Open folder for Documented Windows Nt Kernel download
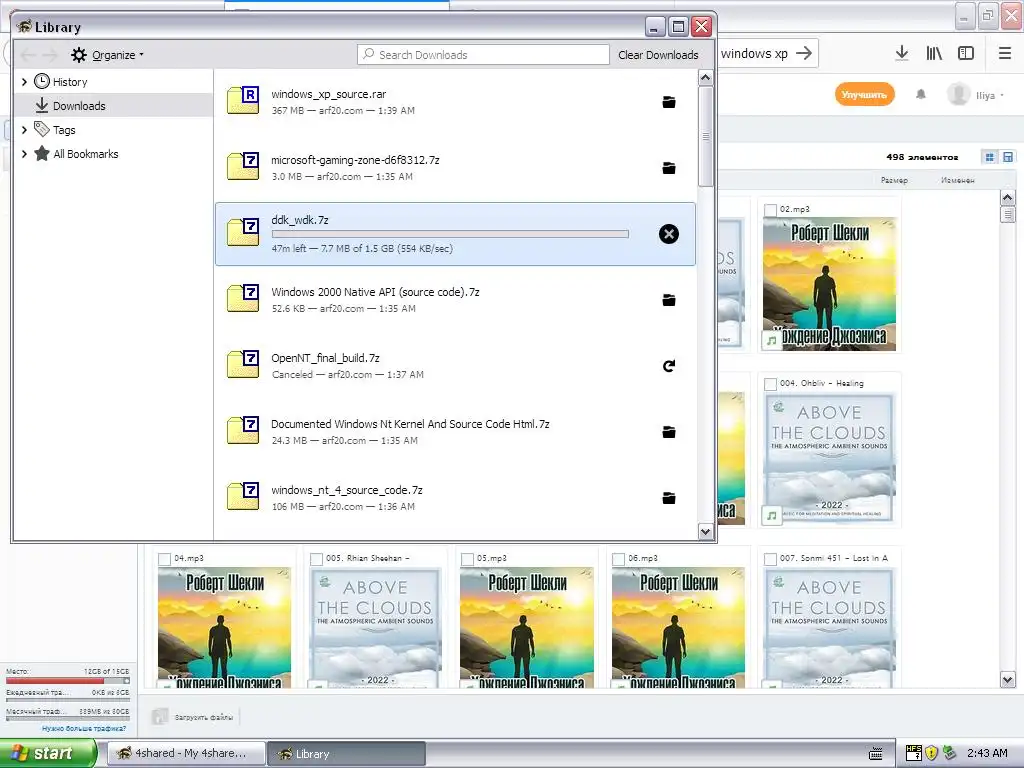The height and width of the screenshot is (768, 1024). pos(669,432)
